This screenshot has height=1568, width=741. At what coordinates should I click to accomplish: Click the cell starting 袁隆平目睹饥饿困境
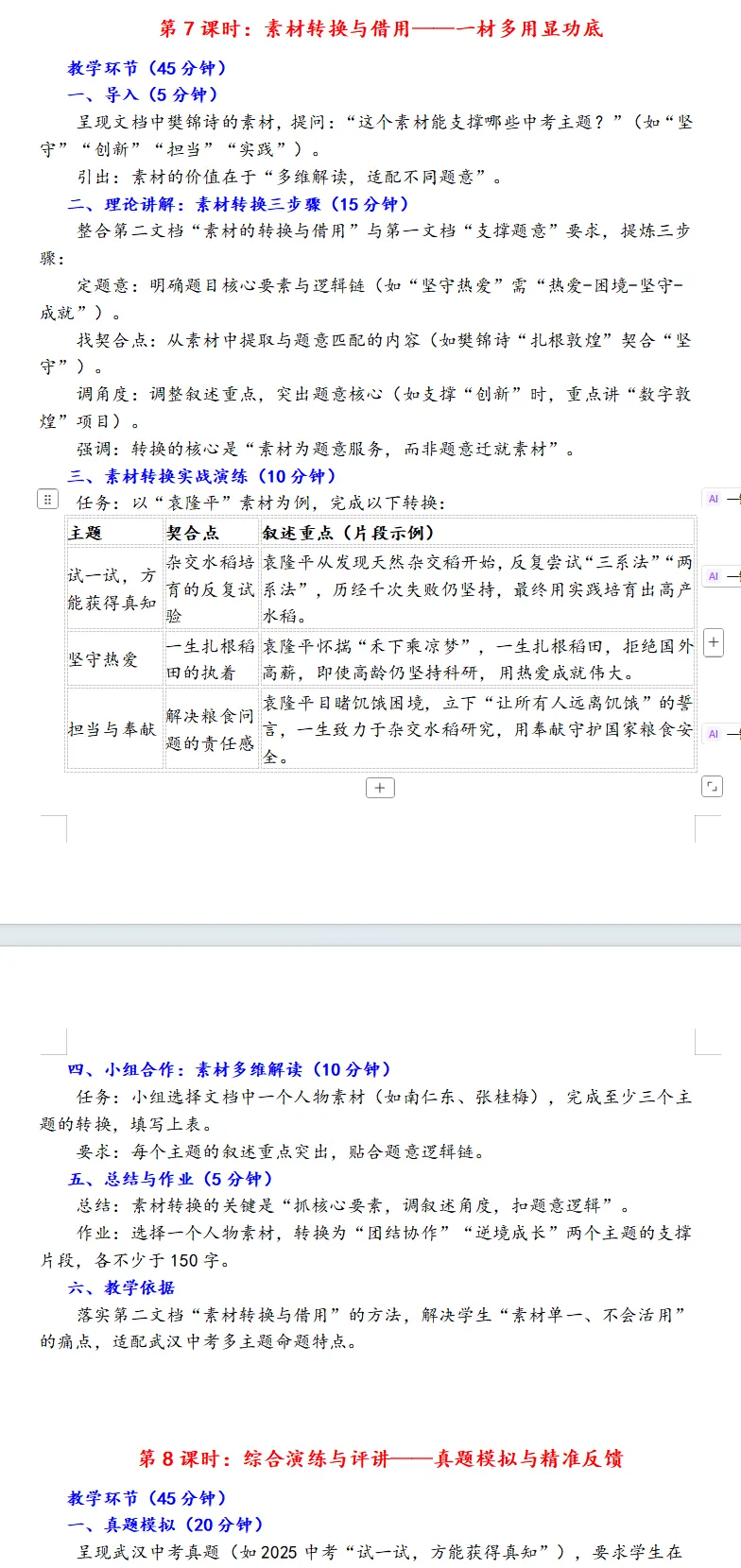pyautogui.click(x=477, y=729)
